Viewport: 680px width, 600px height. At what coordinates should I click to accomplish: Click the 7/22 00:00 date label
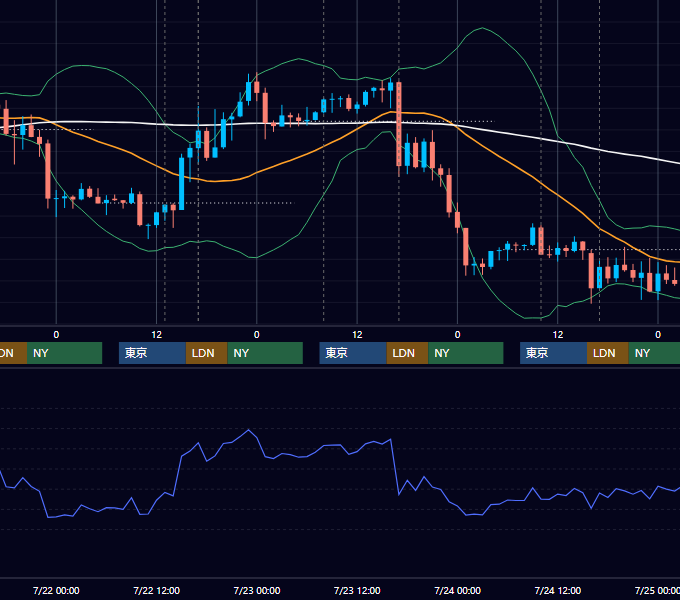point(56,590)
